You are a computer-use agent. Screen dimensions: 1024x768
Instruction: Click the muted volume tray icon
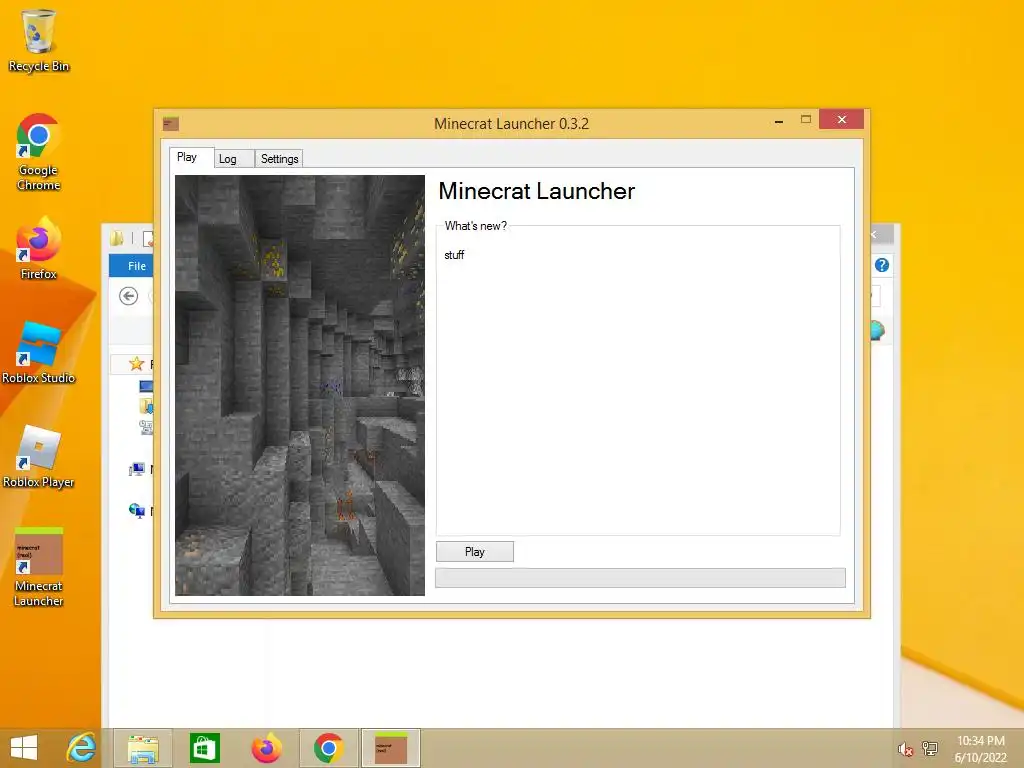(x=905, y=750)
